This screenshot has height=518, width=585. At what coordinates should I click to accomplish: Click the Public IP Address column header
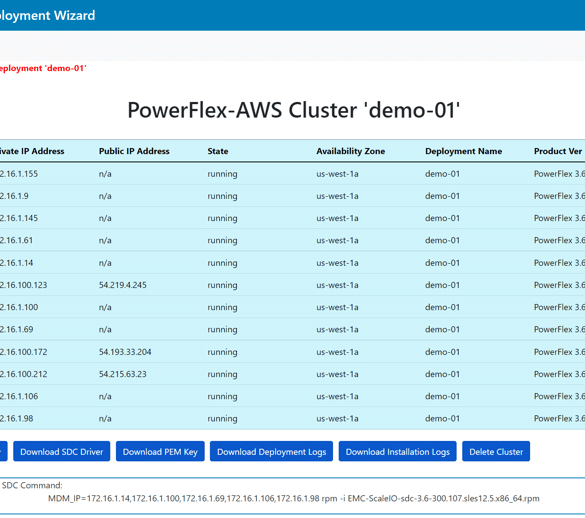pos(134,151)
